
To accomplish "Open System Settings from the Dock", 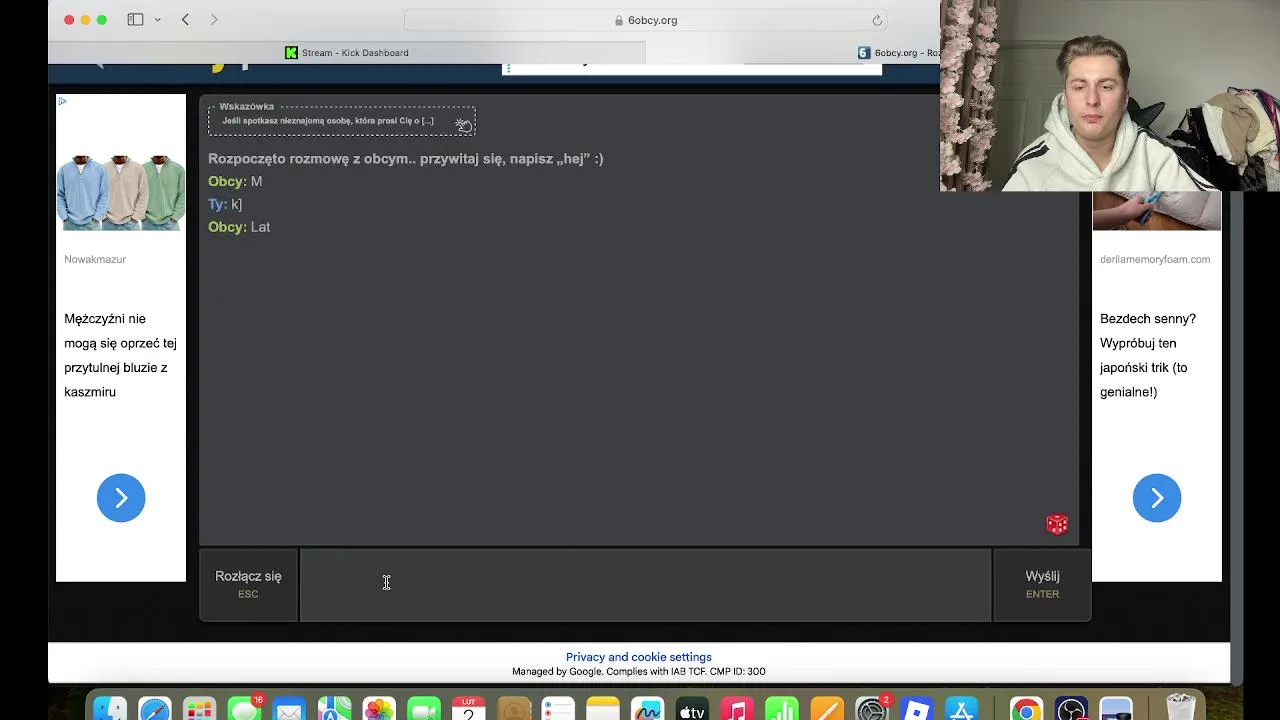I will pyautogui.click(x=872, y=709).
